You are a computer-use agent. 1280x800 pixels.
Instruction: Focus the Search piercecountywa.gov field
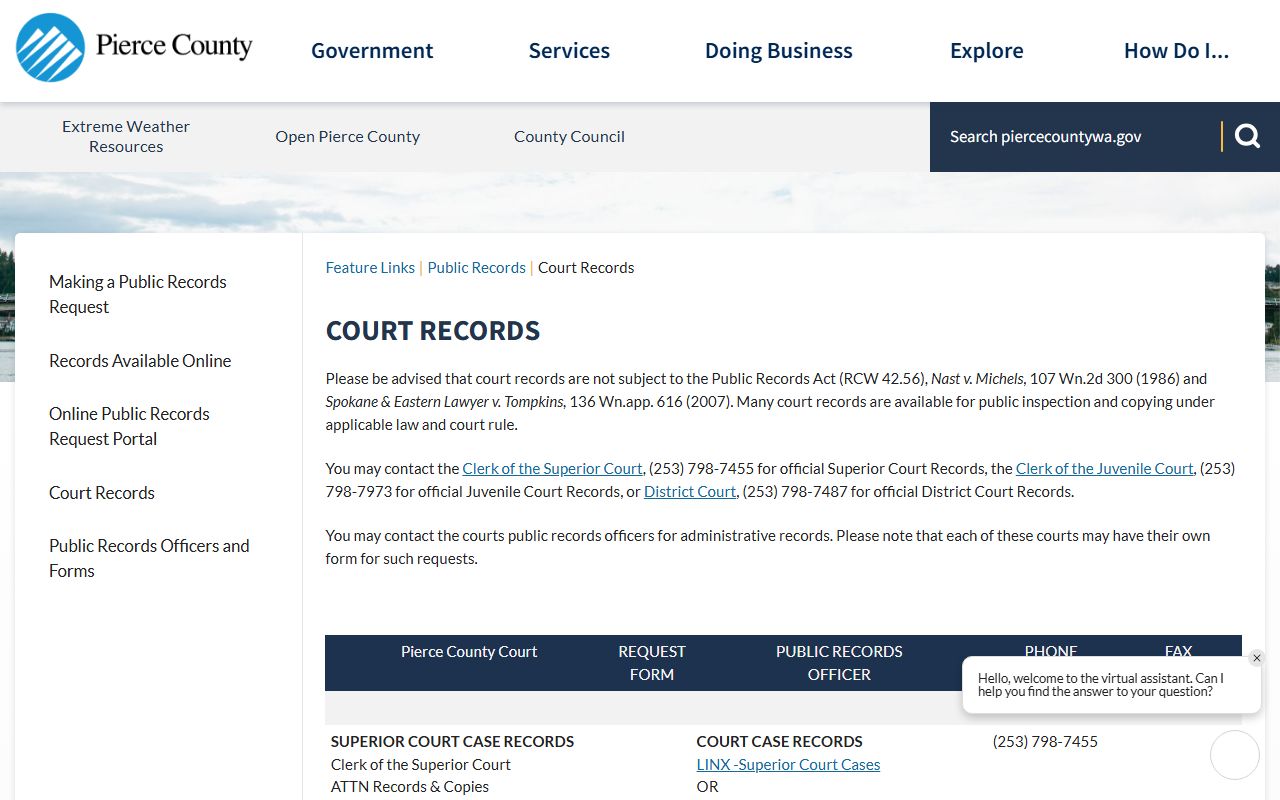pos(1075,137)
